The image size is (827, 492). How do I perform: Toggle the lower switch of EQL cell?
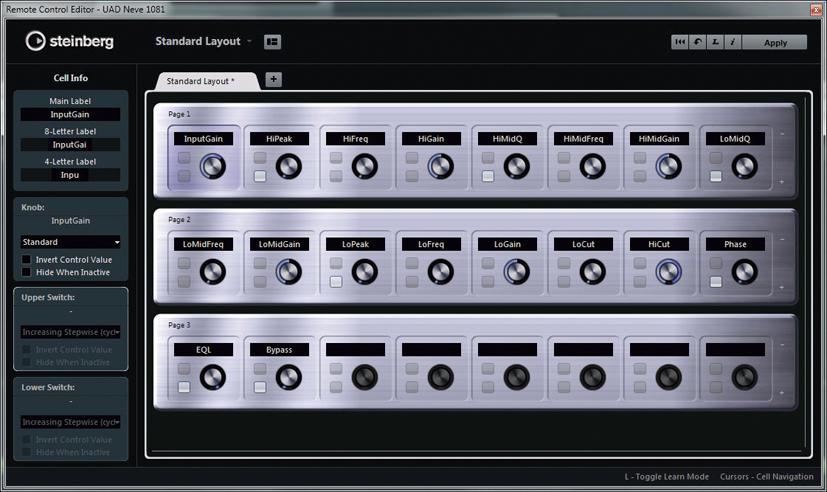point(184,387)
